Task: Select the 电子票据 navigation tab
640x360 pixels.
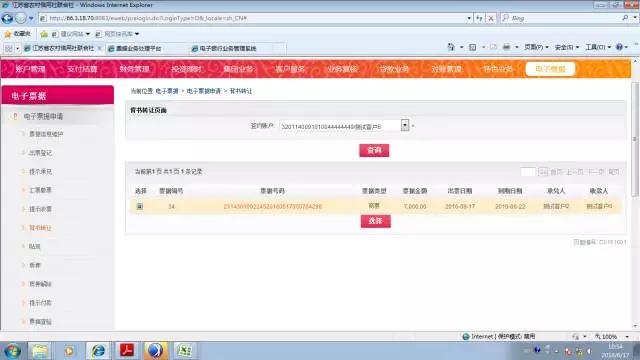Action: pyautogui.click(x=550, y=69)
